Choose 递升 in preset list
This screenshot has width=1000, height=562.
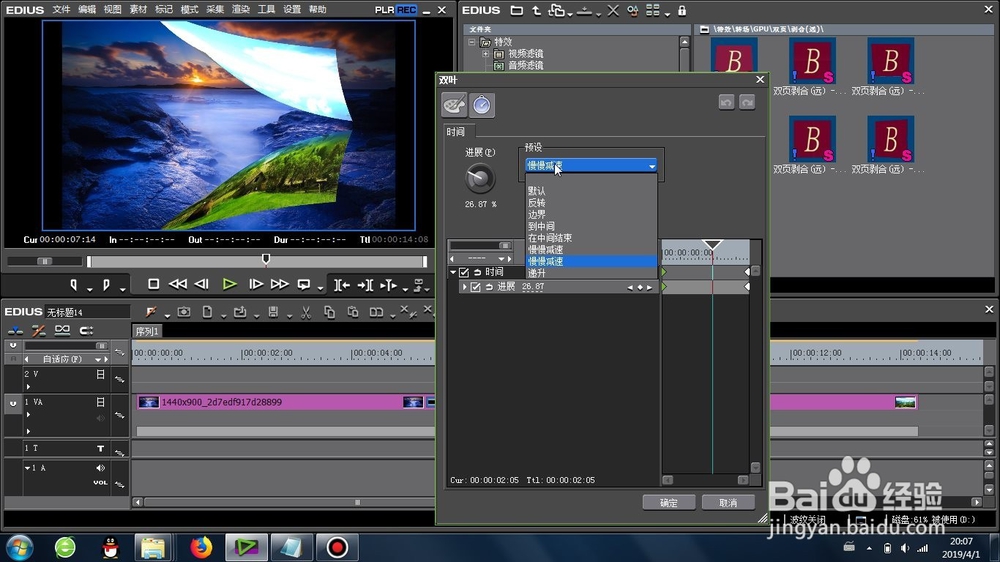[591, 273]
